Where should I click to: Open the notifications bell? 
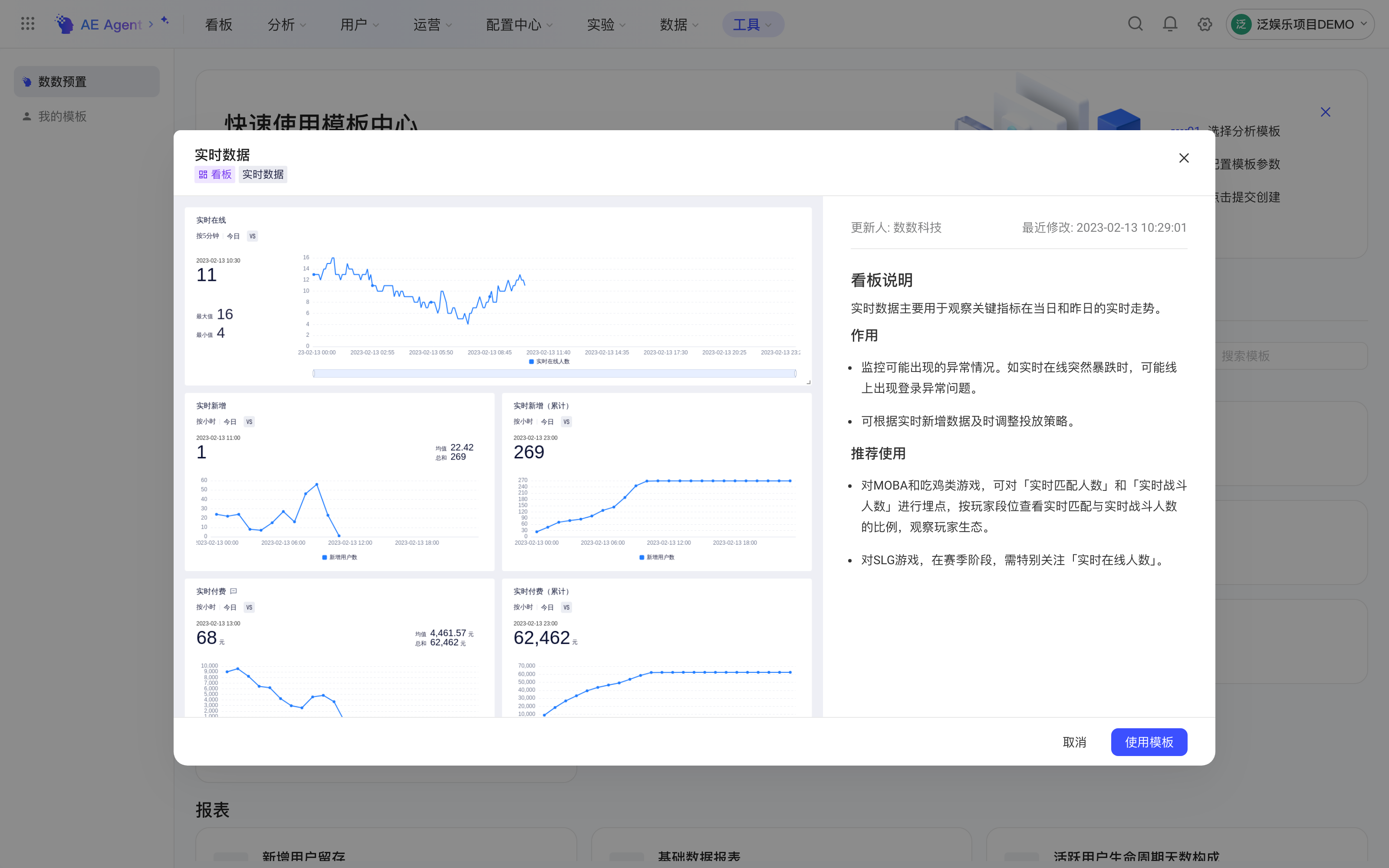tap(1170, 23)
